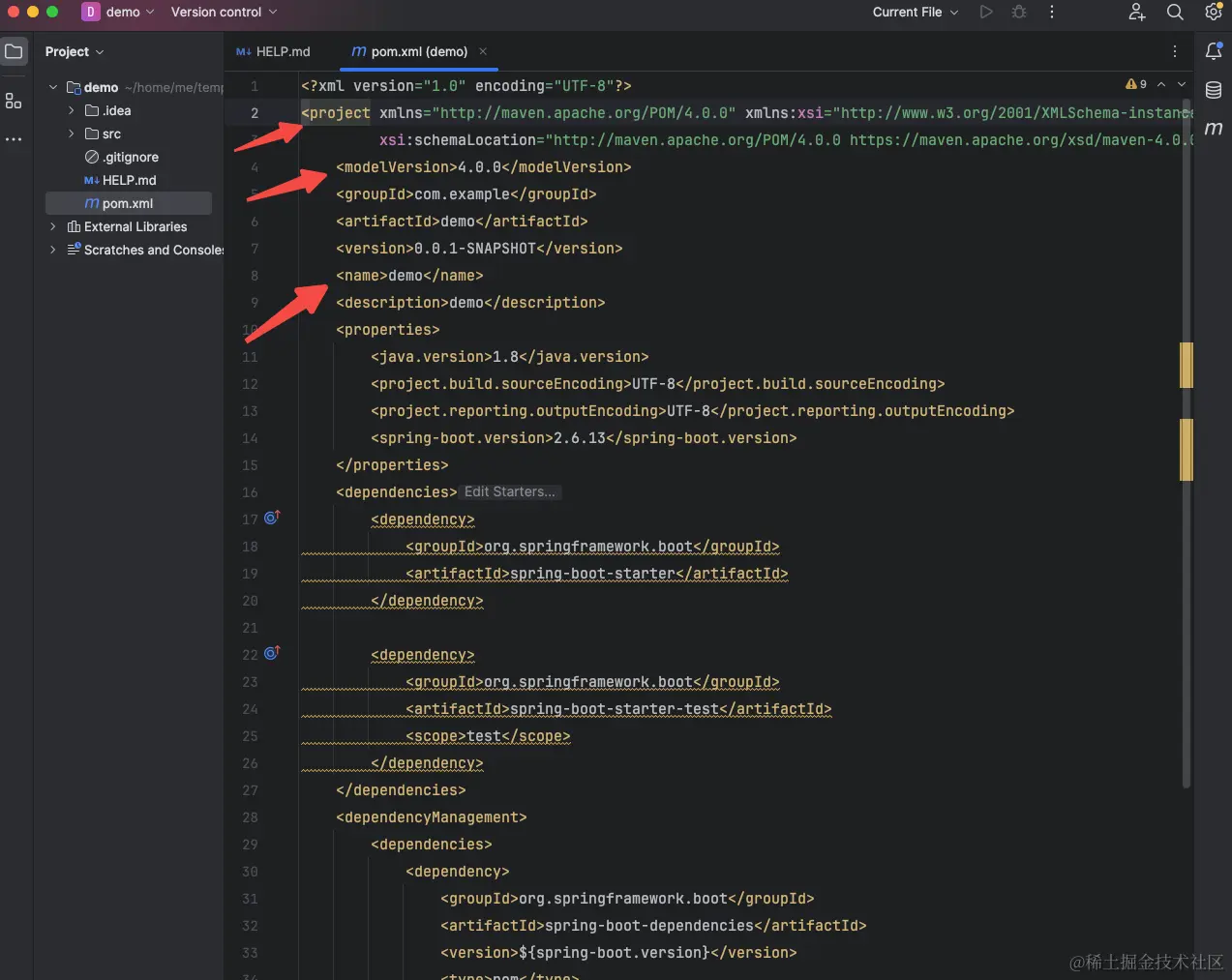Close the pom.xml editor tab
The width and height of the screenshot is (1232, 980).
click(x=483, y=51)
